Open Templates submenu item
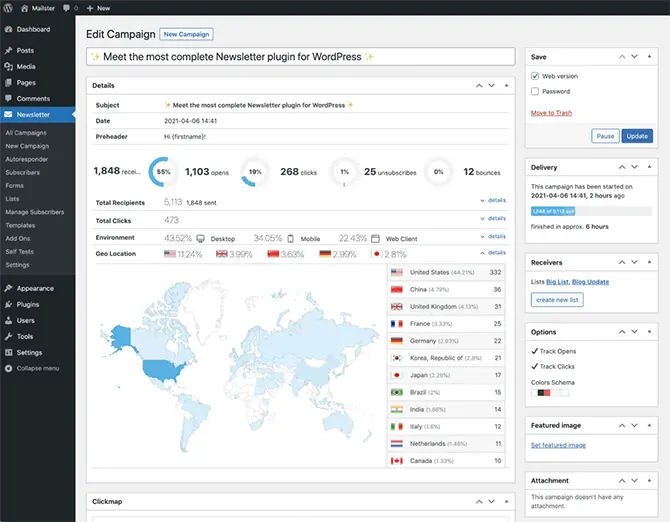Image resolution: width=670 pixels, height=522 pixels. click(20, 225)
